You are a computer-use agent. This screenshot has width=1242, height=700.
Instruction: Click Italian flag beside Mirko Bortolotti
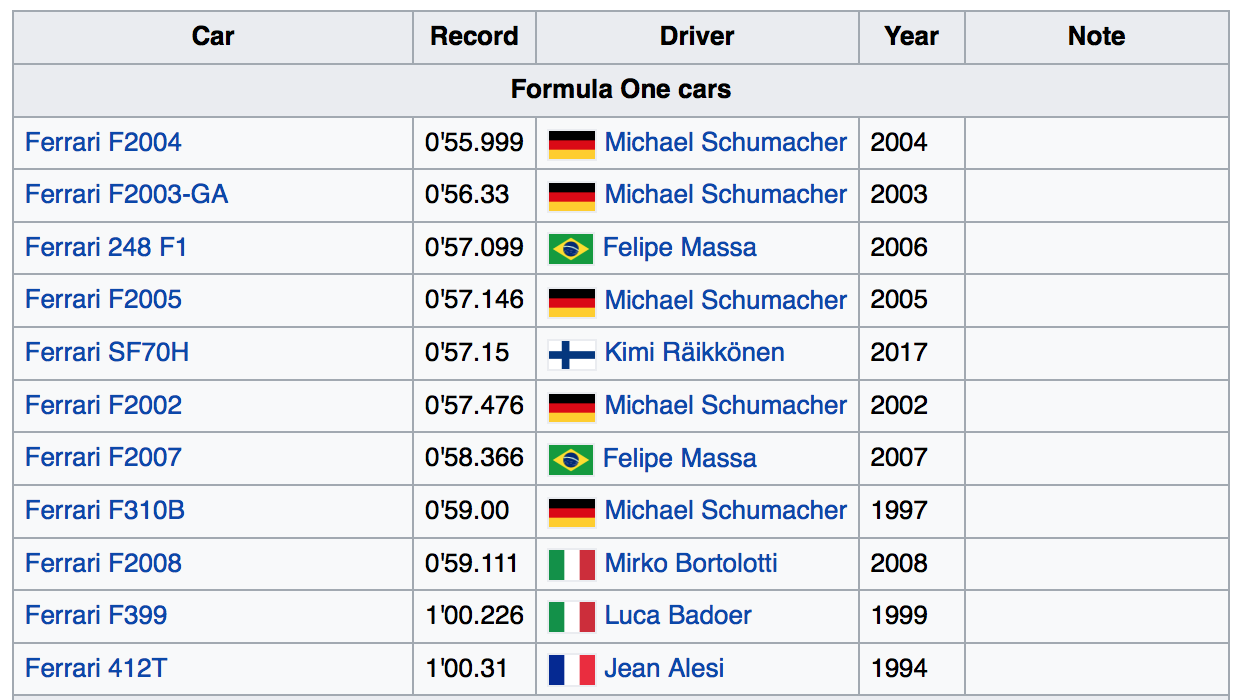[572, 564]
